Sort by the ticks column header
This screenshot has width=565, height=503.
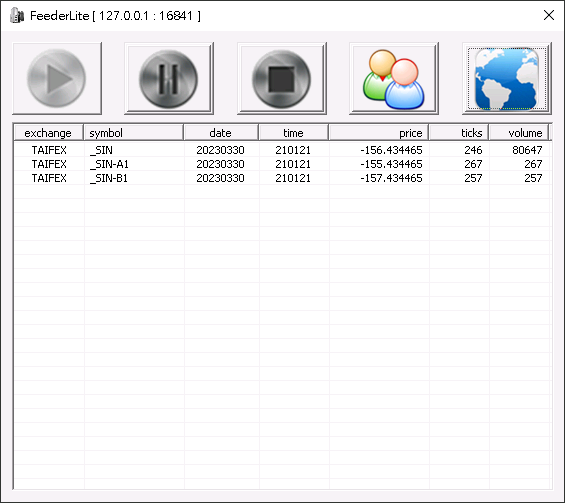pyautogui.click(x=459, y=133)
